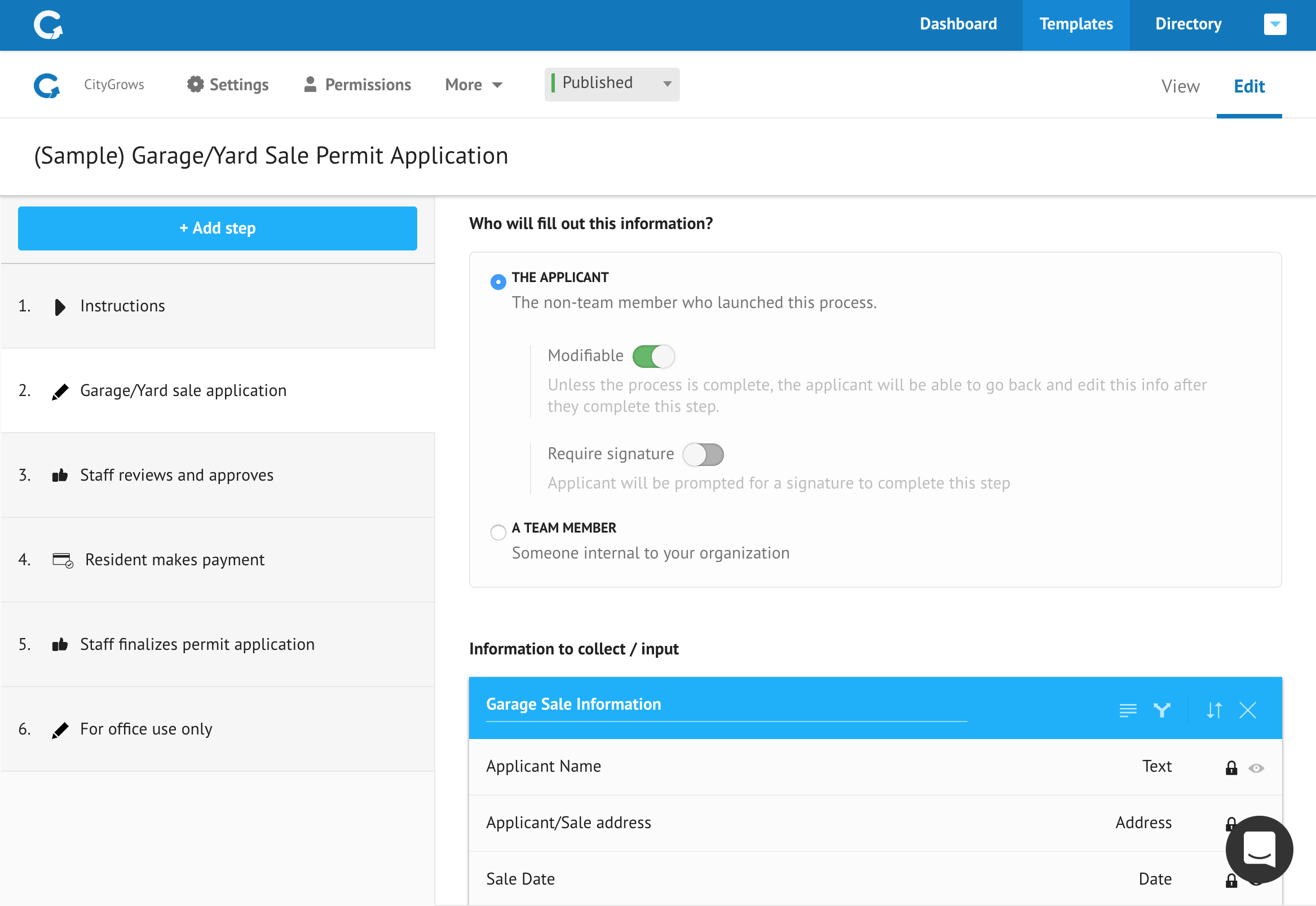
Task: Click the CityGrows logo in top bar
Action: [x=48, y=25]
